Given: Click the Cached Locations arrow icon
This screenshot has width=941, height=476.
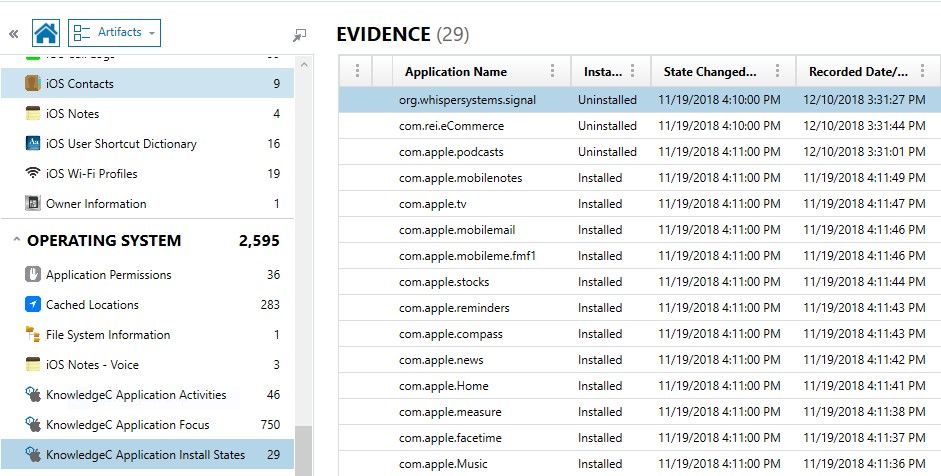Looking at the screenshot, I should [x=32, y=304].
